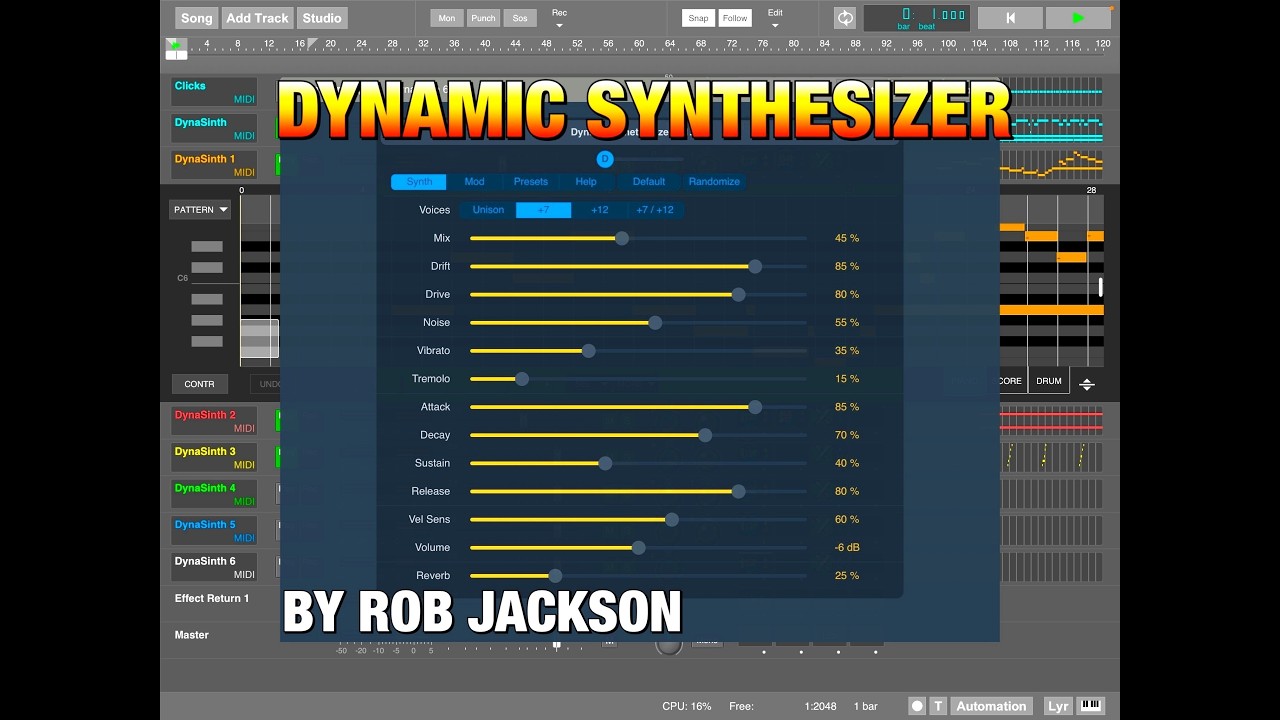Click the Automation button
1280x720 pixels.
coord(991,706)
